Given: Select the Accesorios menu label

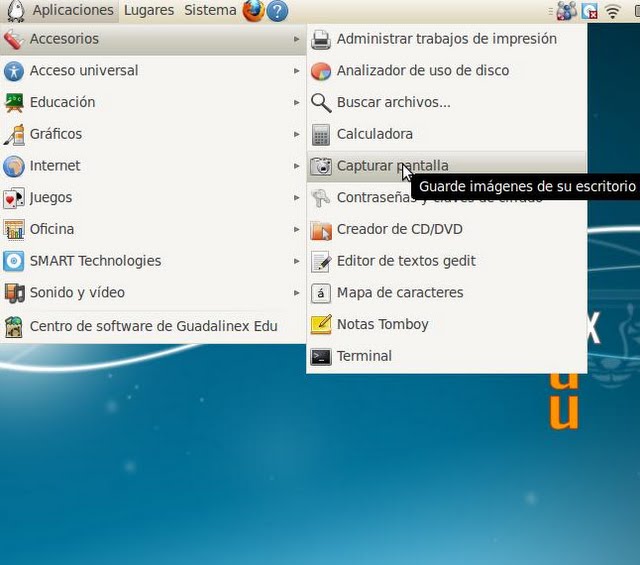Looking at the screenshot, I should point(64,39).
